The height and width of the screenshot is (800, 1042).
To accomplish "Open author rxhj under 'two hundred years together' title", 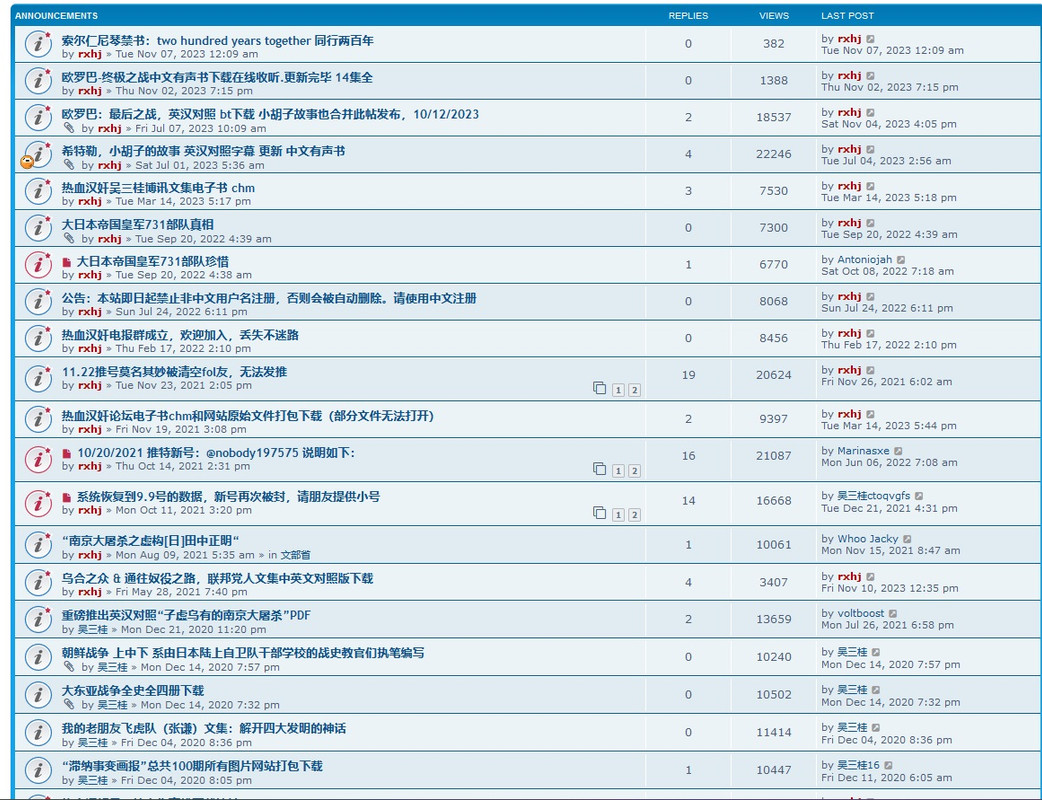I will [90, 54].
